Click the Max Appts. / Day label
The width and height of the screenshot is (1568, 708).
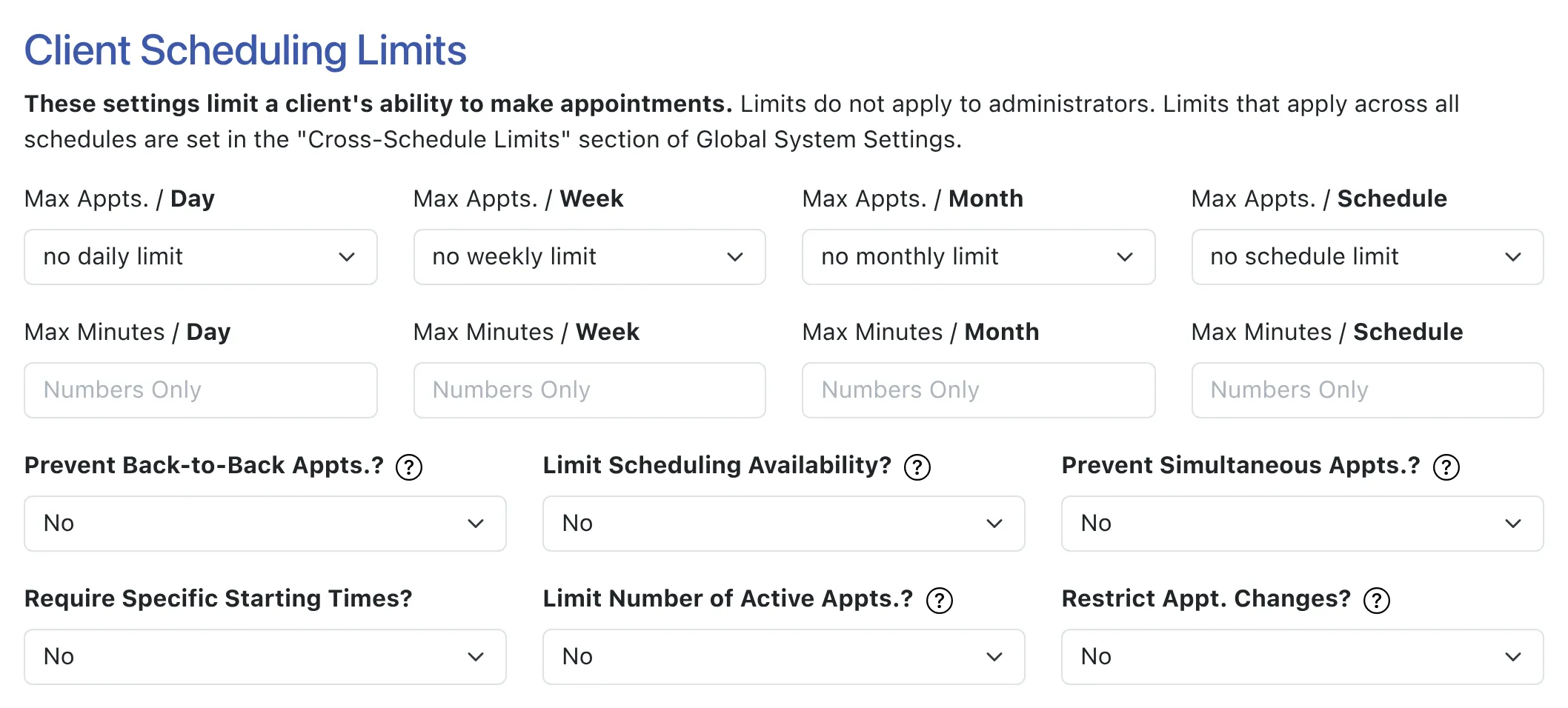(x=119, y=198)
